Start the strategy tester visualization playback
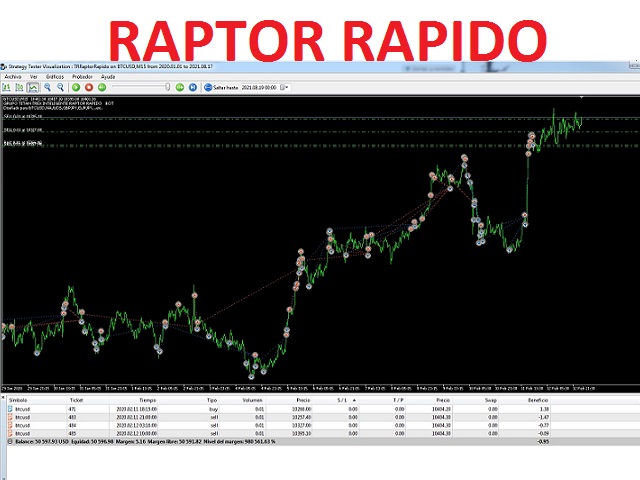 pyautogui.click(x=76, y=87)
